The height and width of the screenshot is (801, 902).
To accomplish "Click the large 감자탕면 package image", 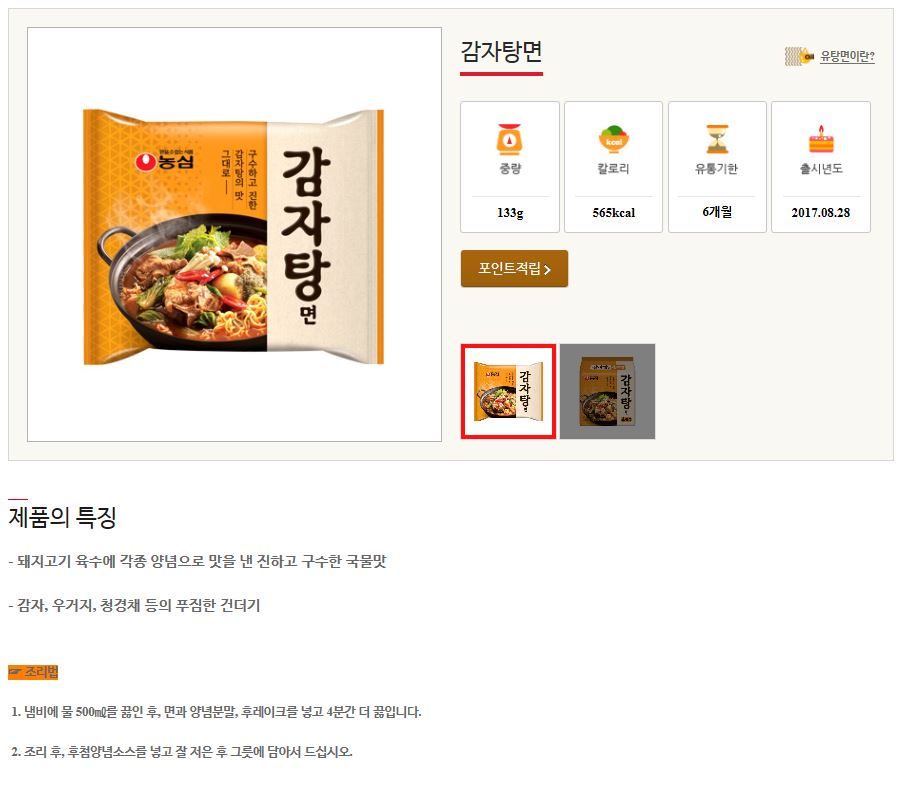I will pos(234,236).
